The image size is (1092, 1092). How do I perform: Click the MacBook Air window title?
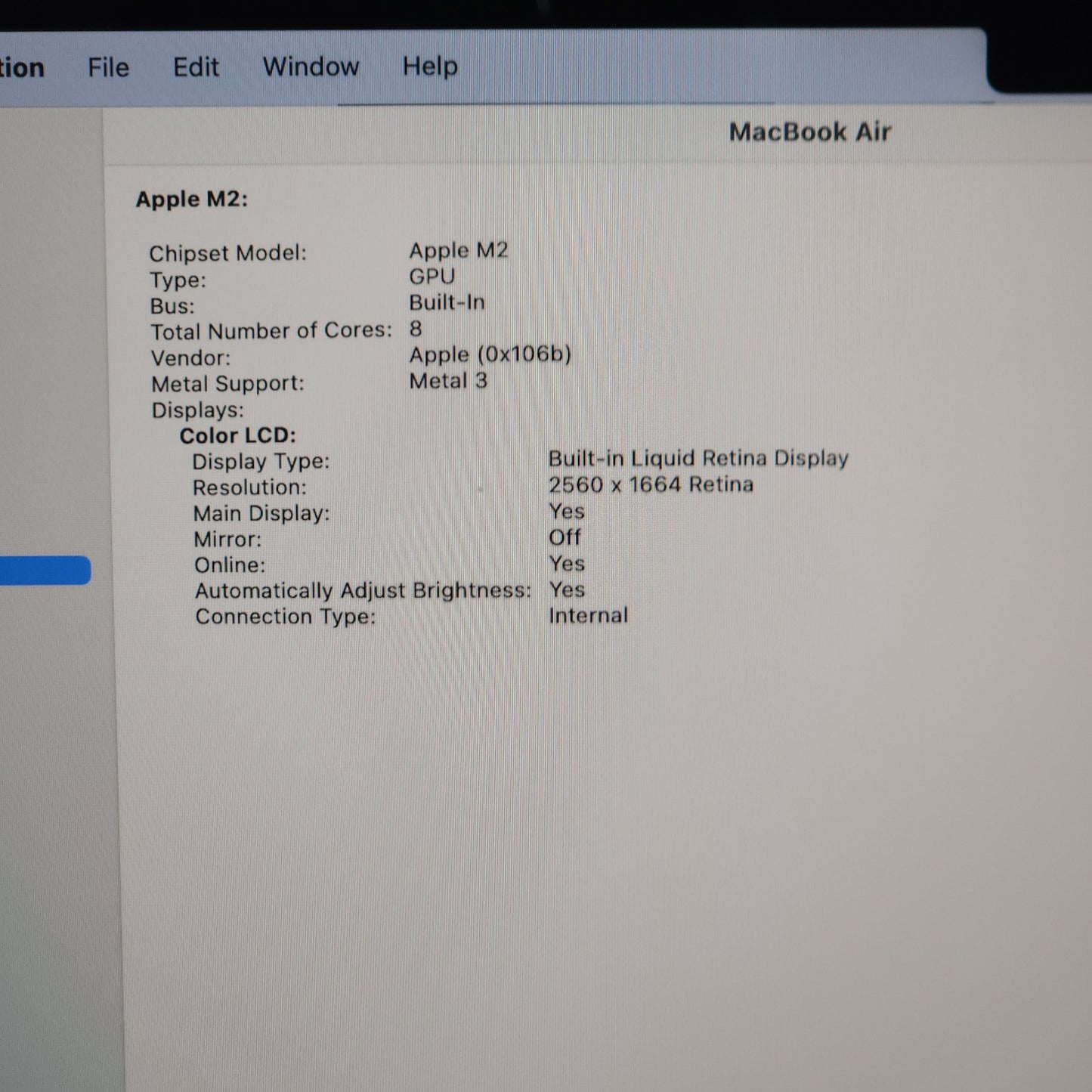click(x=809, y=132)
